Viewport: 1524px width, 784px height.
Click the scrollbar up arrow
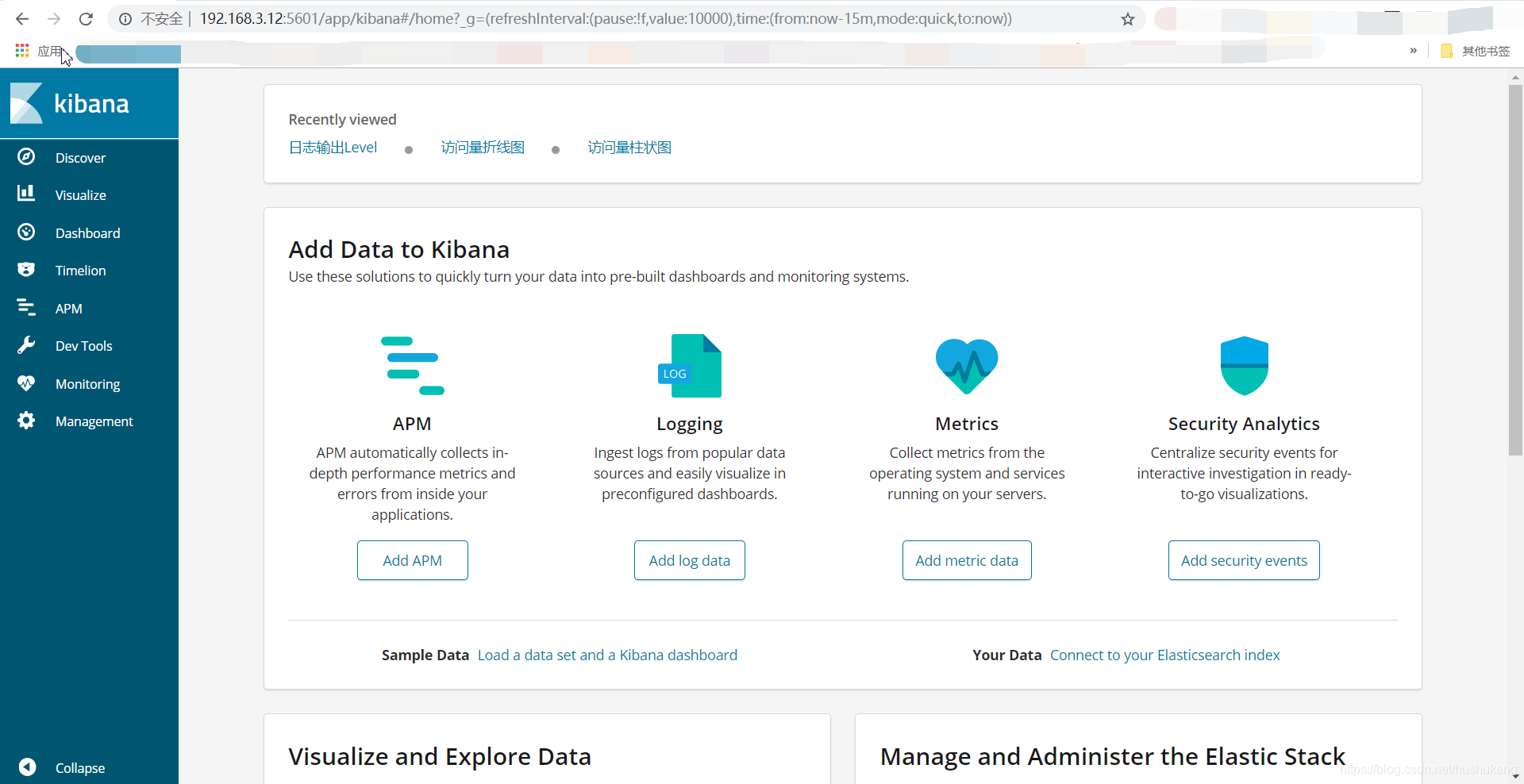1515,77
